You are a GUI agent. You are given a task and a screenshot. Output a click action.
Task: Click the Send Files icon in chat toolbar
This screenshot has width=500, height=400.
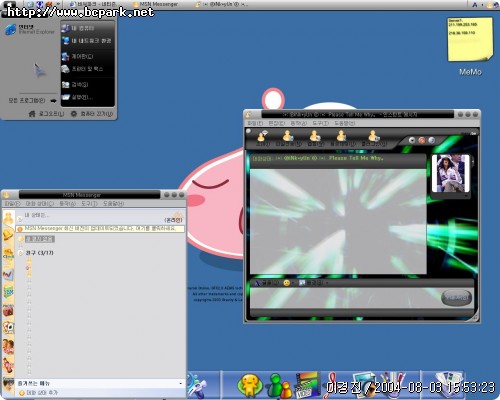(x=288, y=139)
